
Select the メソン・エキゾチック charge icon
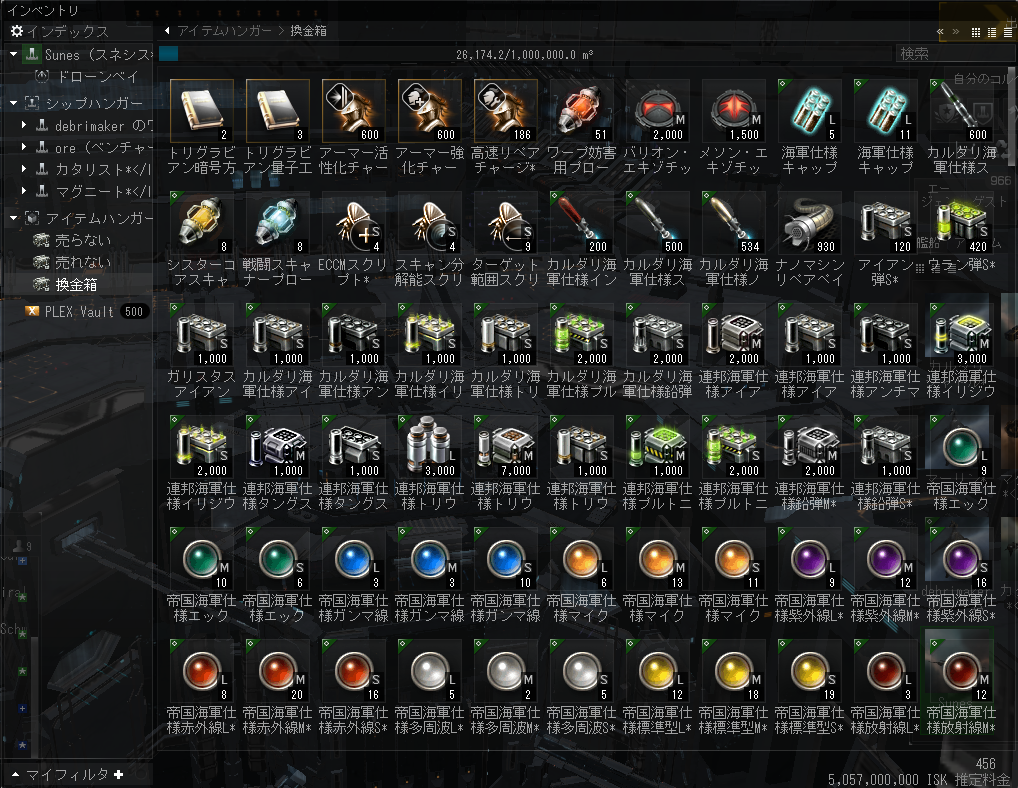[734, 111]
